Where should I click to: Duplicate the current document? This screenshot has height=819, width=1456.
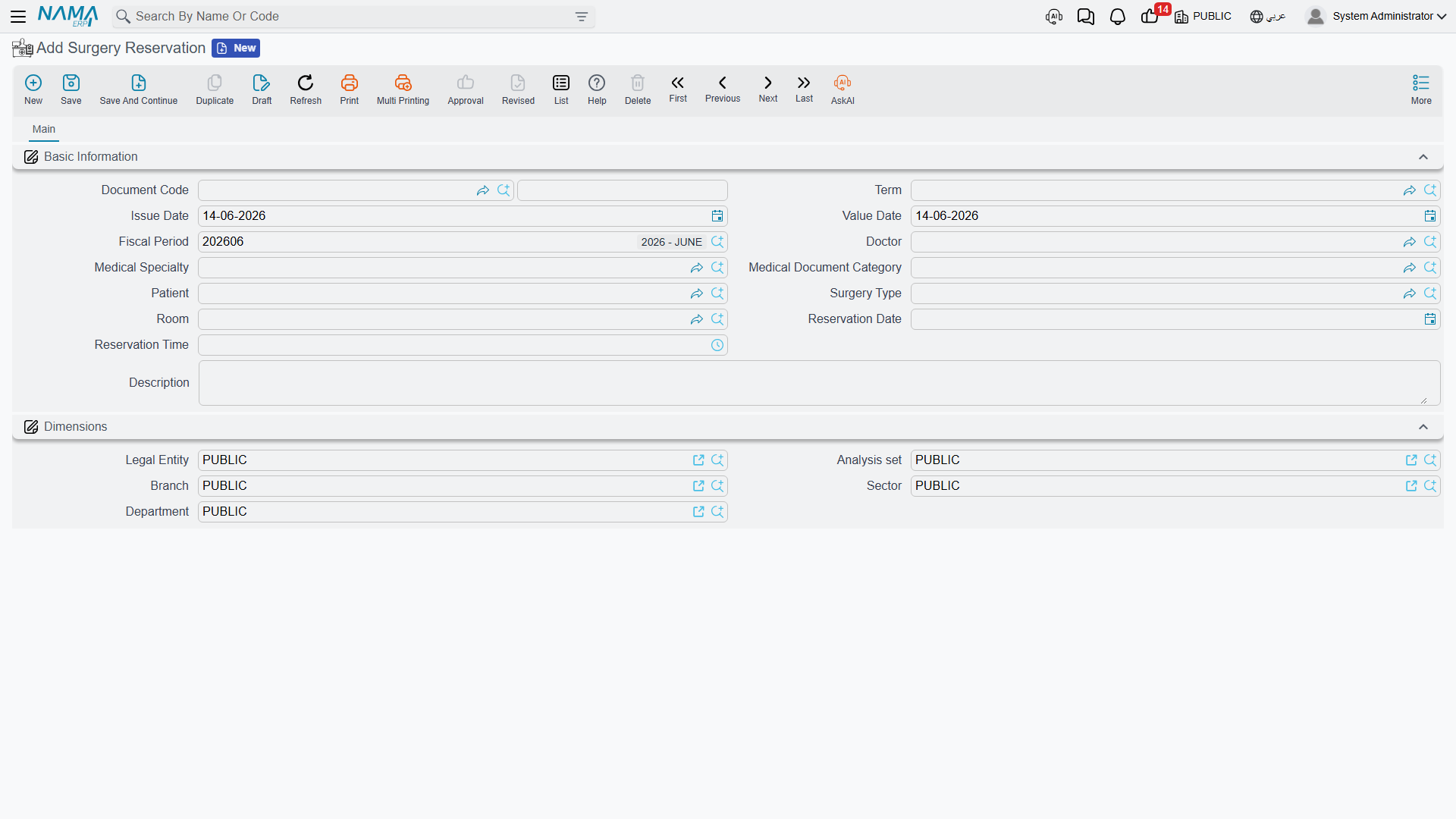[x=215, y=89]
